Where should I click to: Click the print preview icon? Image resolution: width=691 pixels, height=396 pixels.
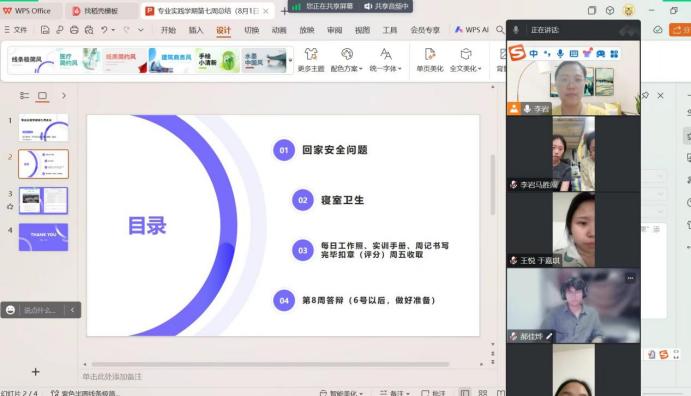(89, 30)
